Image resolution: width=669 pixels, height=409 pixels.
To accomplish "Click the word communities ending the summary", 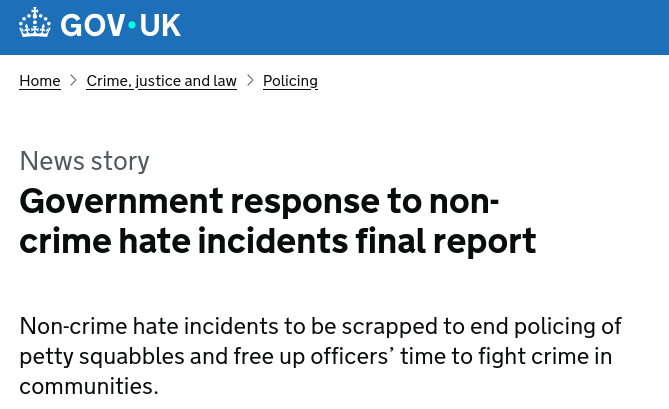I will (x=89, y=386).
